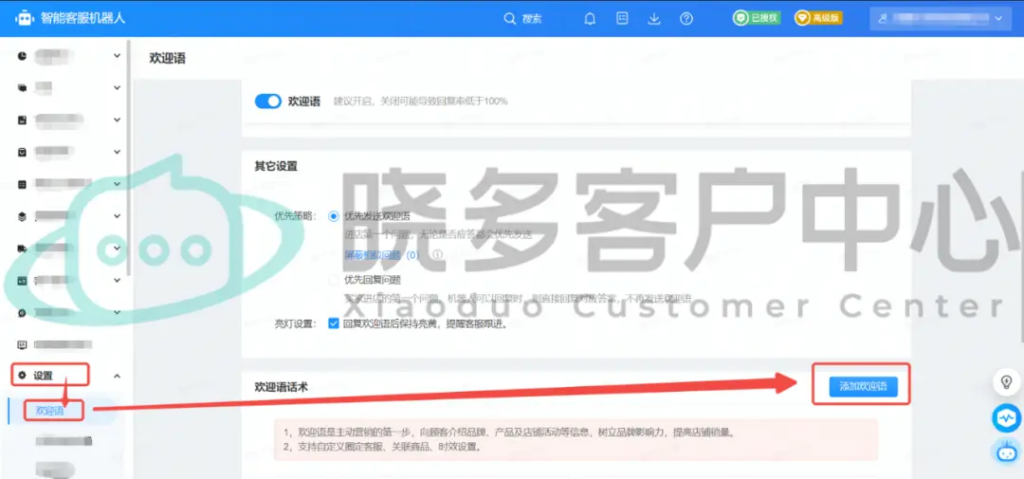This screenshot has height=479, width=1024.
Task: Open the floating pulse monitor button
Action: [1006, 418]
